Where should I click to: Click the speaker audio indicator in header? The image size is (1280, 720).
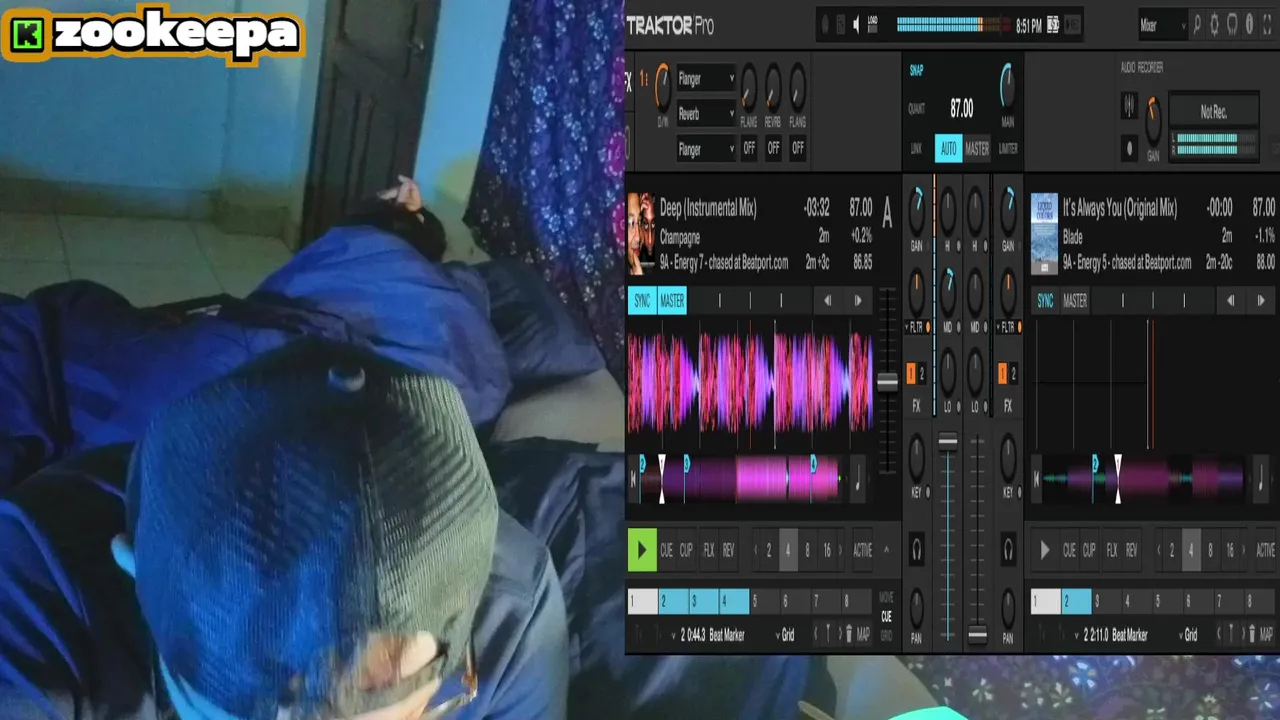coord(856,25)
